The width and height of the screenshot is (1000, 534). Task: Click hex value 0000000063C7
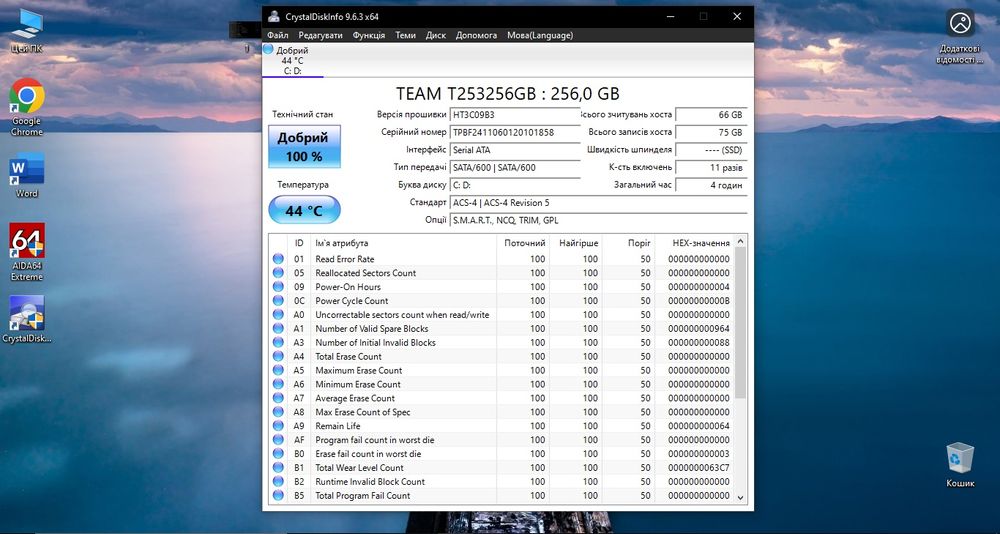(699, 468)
